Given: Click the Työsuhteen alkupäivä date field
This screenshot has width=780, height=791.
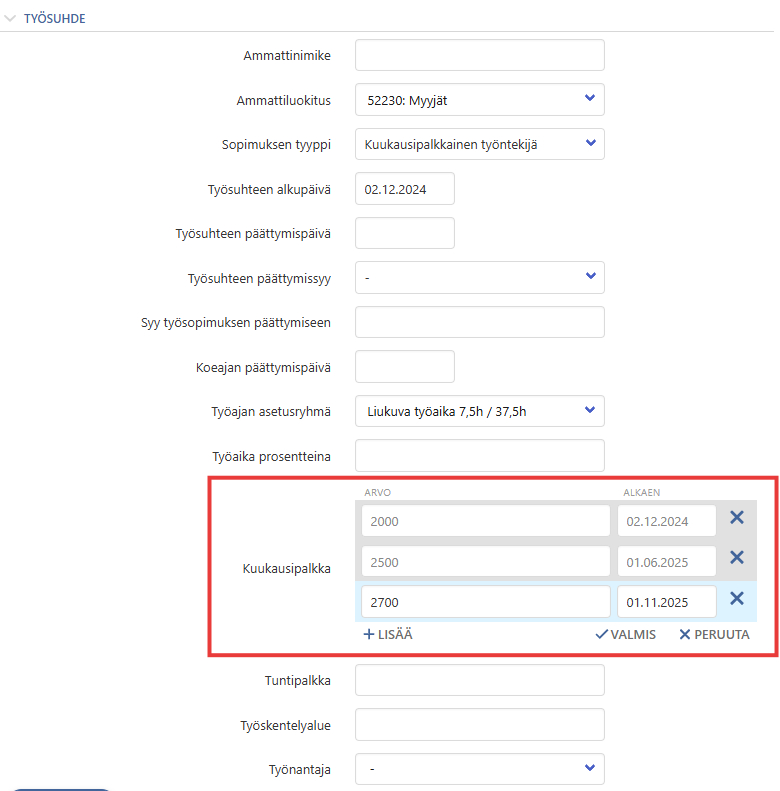Looking at the screenshot, I should 405,189.
